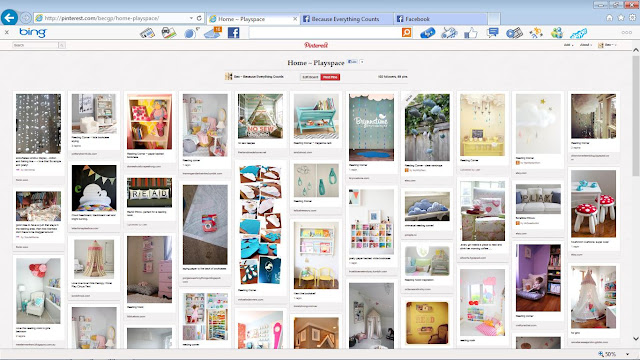Click the refresh icon in the address bar
This screenshot has width=640, height=360.
(199, 18)
